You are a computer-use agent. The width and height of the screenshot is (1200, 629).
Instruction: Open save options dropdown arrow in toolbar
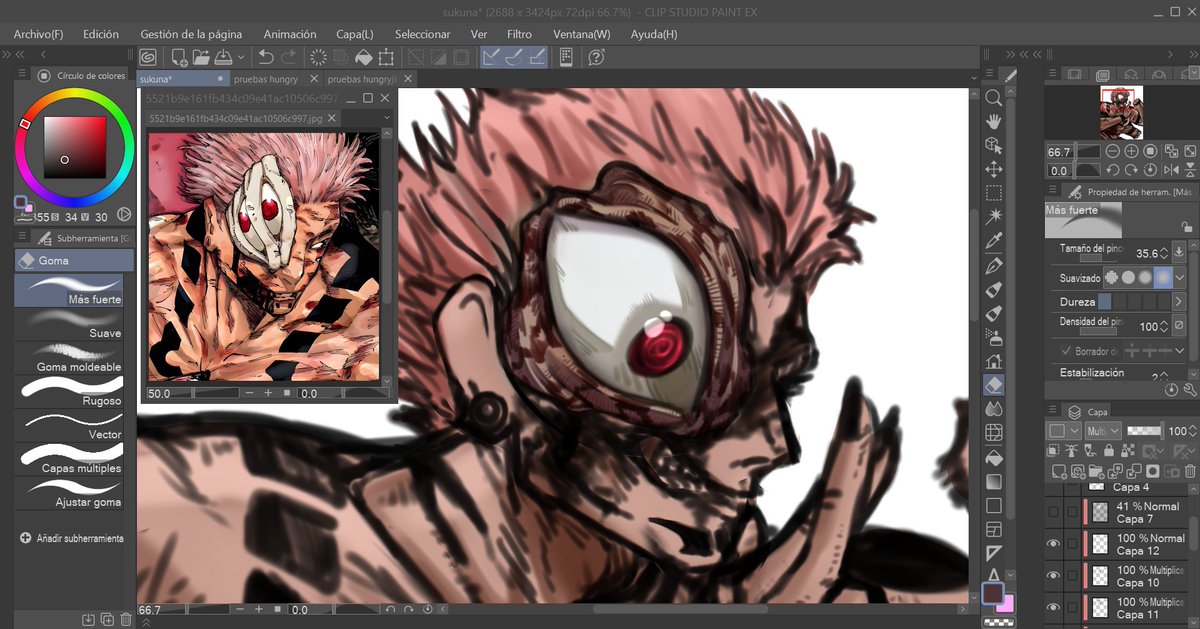(x=240, y=57)
